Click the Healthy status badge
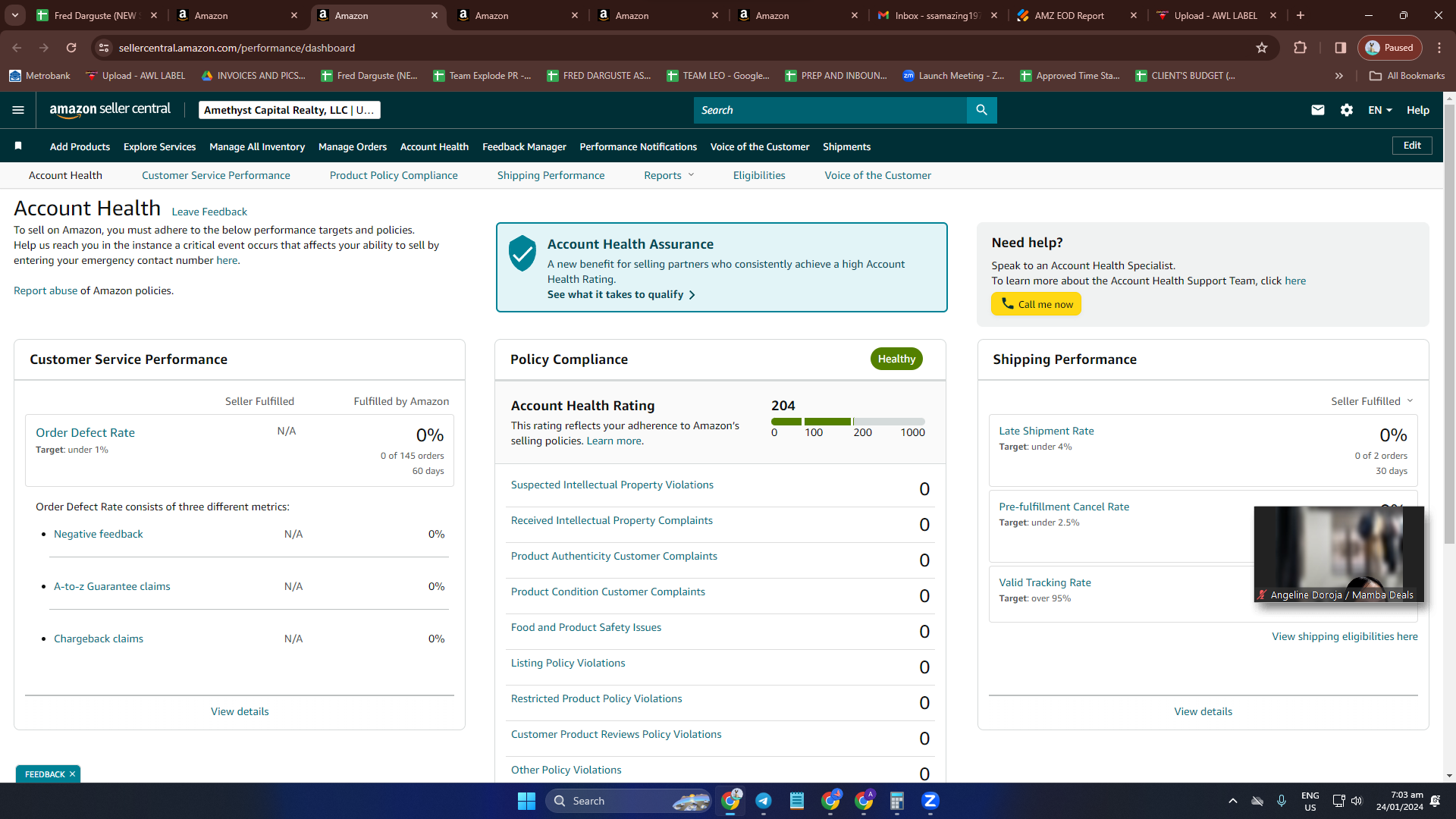The height and width of the screenshot is (819, 1456). coord(896,359)
